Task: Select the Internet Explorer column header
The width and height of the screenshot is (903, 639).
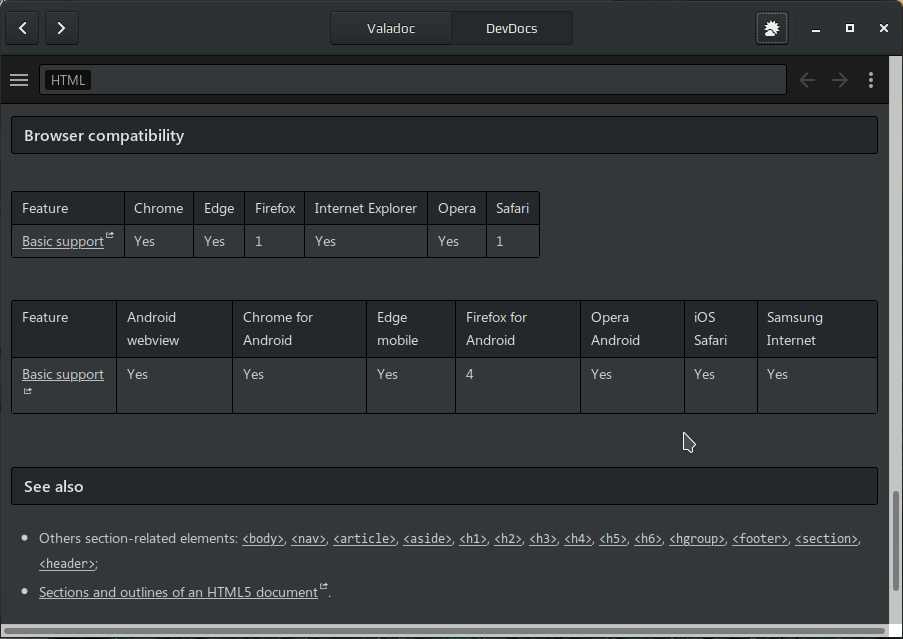Action: pyautogui.click(x=366, y=208)
